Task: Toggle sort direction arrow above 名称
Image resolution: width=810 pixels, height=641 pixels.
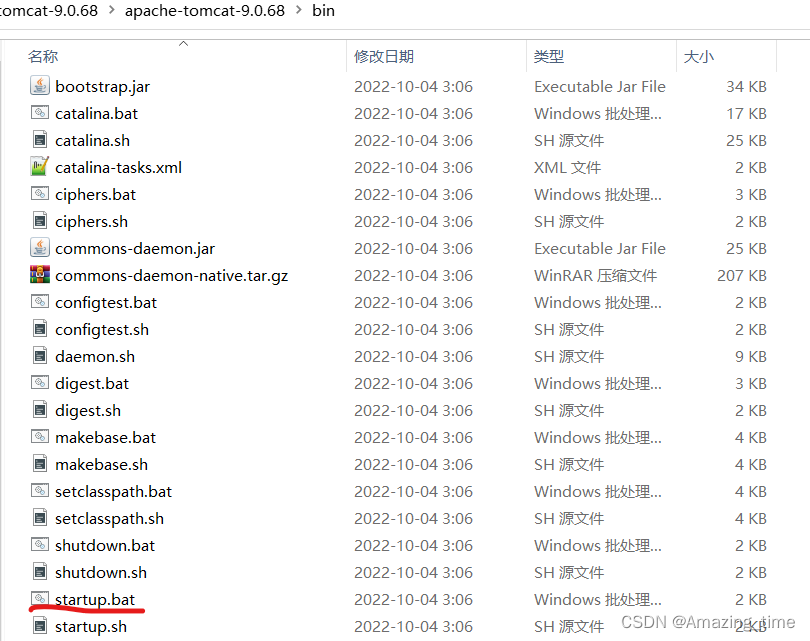Action: click(x=183, y=43)
